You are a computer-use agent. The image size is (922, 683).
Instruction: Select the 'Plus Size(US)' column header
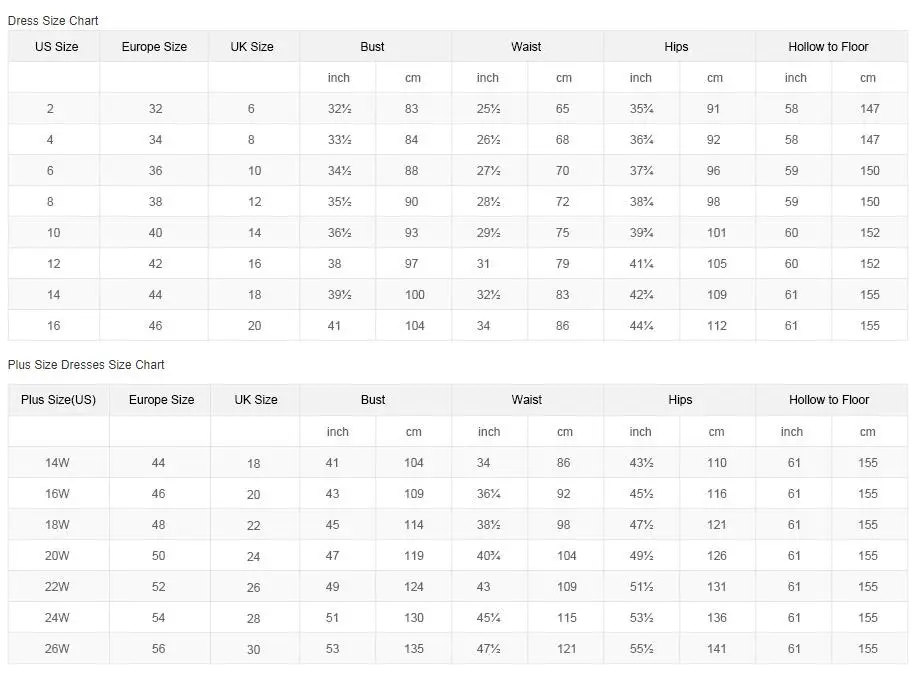click(59, 400)
